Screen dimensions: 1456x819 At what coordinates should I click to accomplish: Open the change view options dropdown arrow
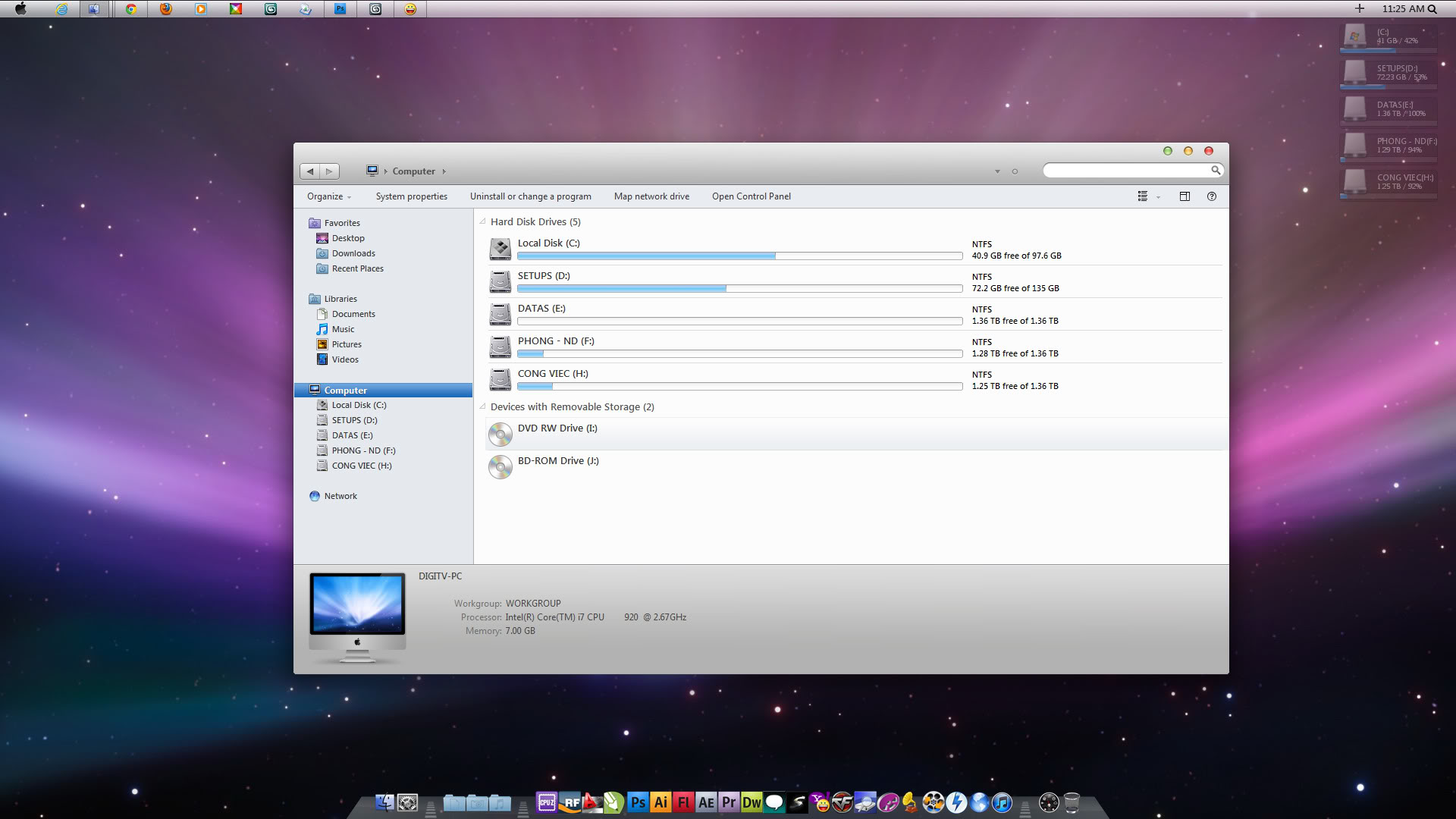pos(1158,197)
